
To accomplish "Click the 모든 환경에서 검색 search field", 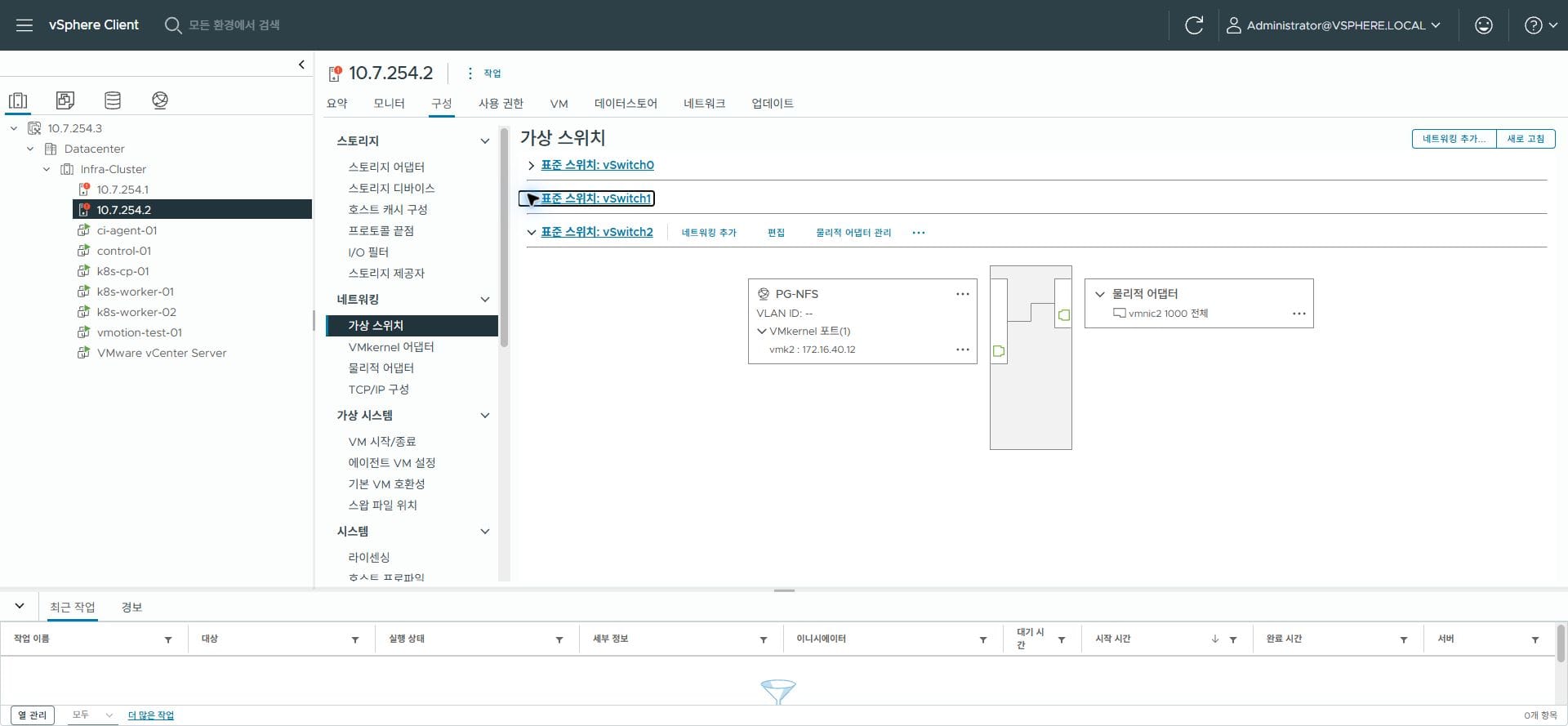I will [x=234, y=25].
